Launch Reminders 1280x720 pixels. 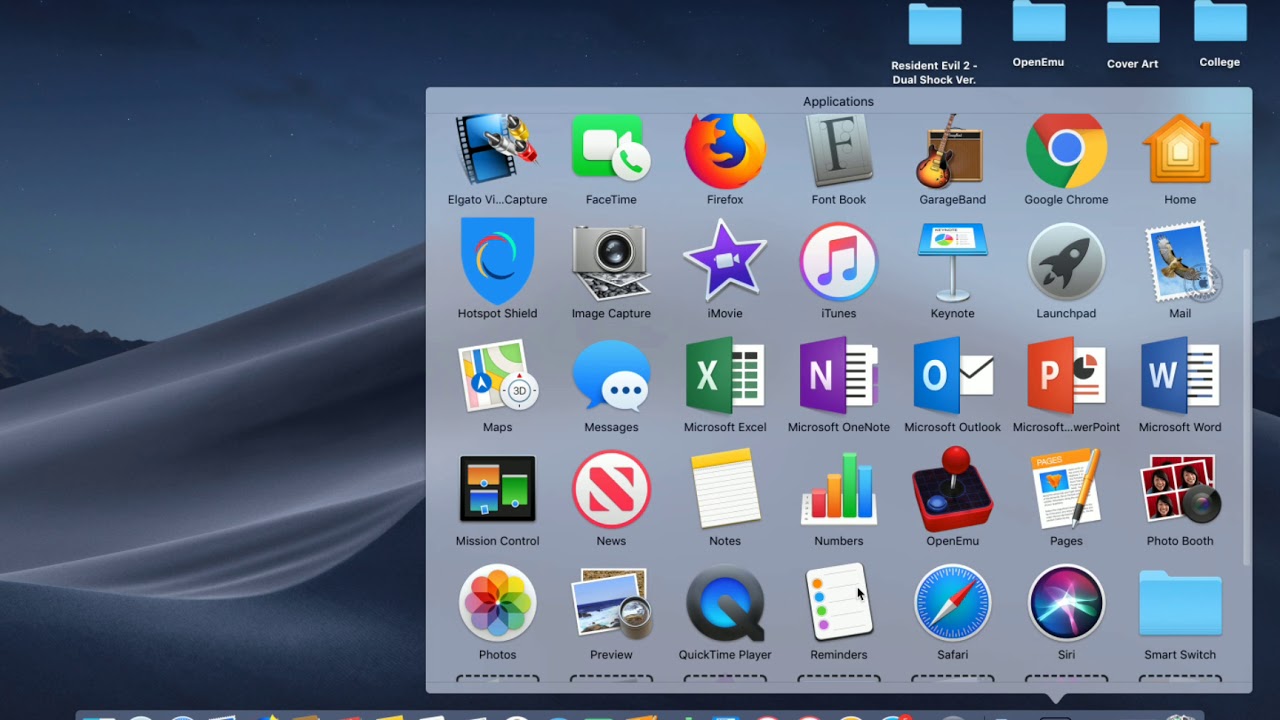tap(839, 603)
